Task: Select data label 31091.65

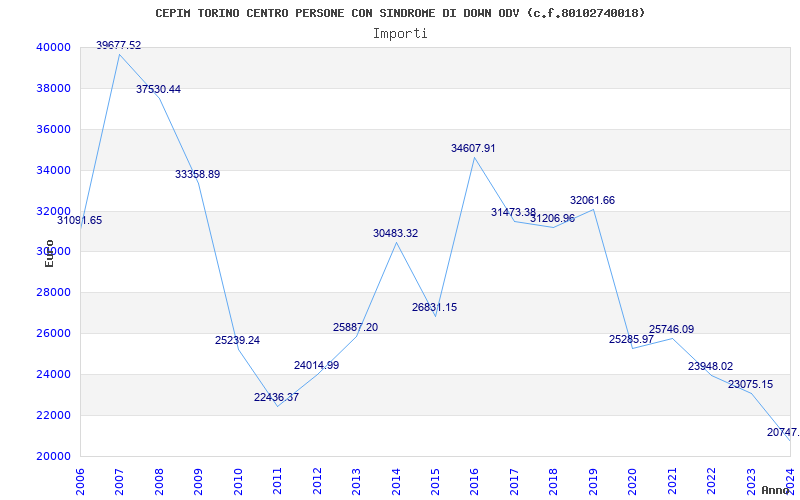Action: 80,221
